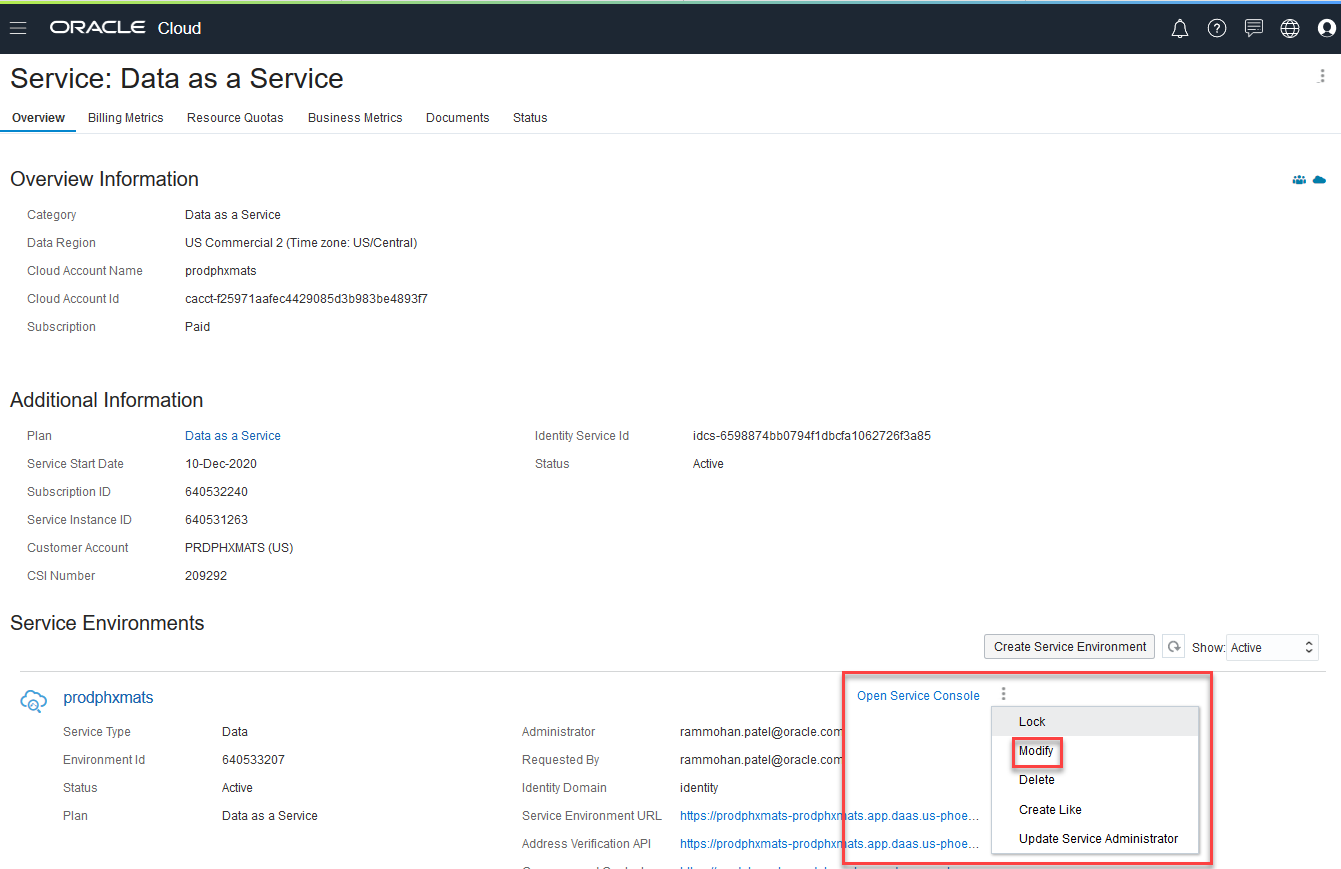Choose Lock from the environment menu
Viewport: 1341px width, 869px height.
click(1095, 722)
